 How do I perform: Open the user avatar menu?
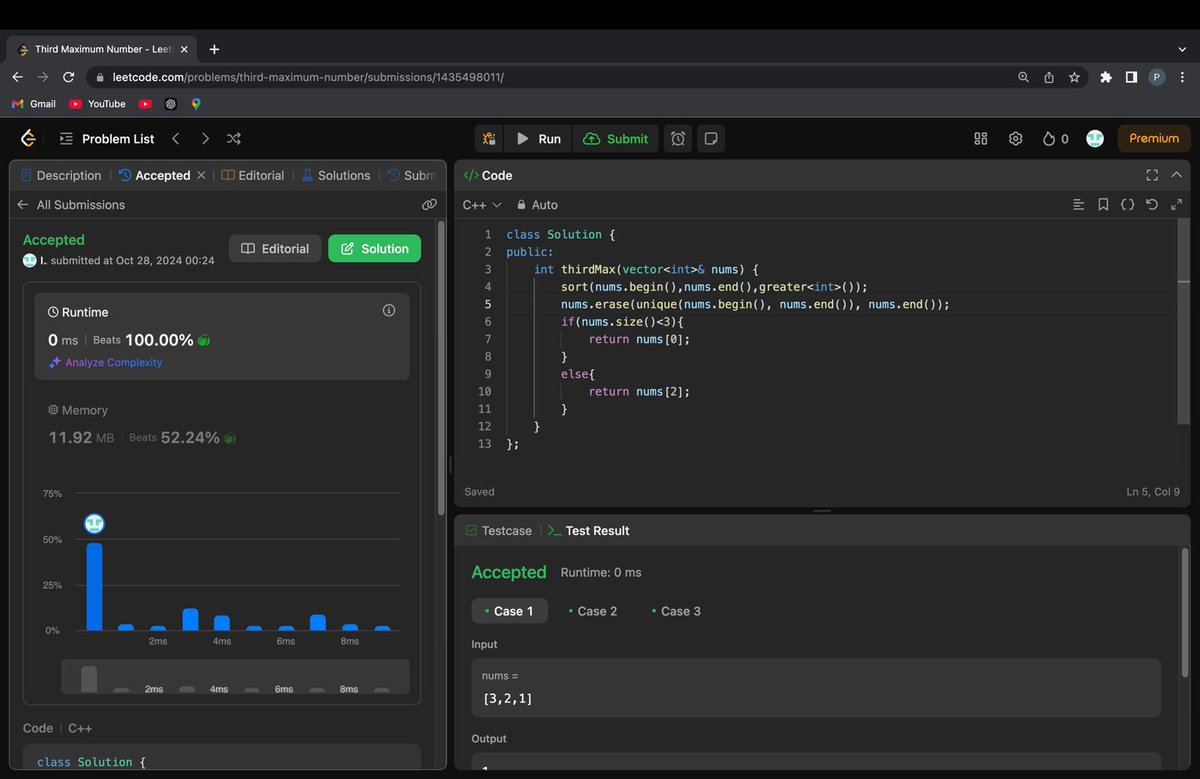tap(1095, 139)
